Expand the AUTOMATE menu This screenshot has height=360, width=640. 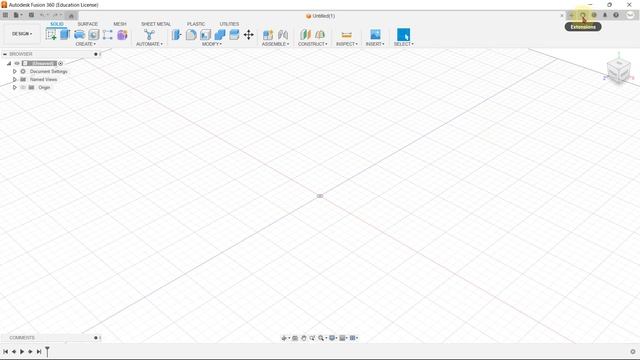[x=149, y=44]
